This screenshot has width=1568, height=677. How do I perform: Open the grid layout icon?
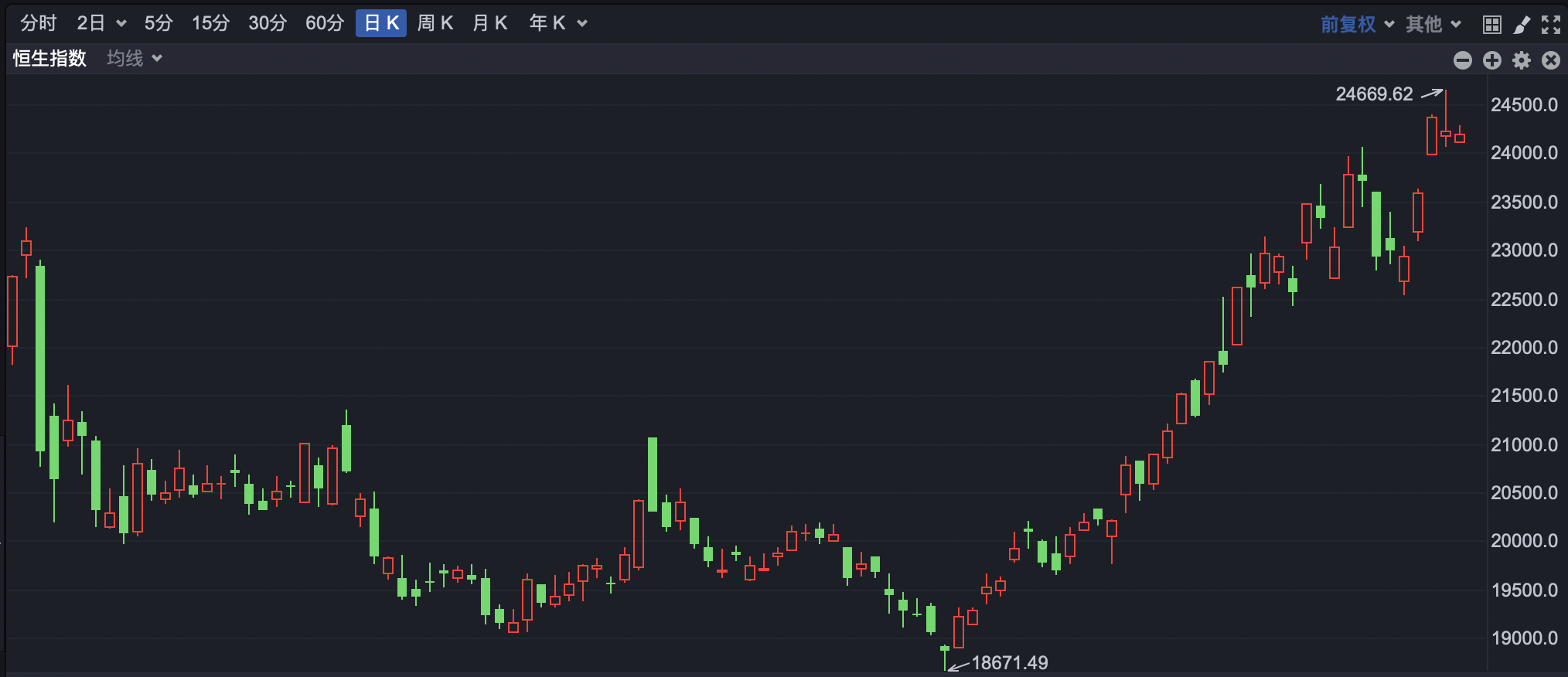(1491, 25)
